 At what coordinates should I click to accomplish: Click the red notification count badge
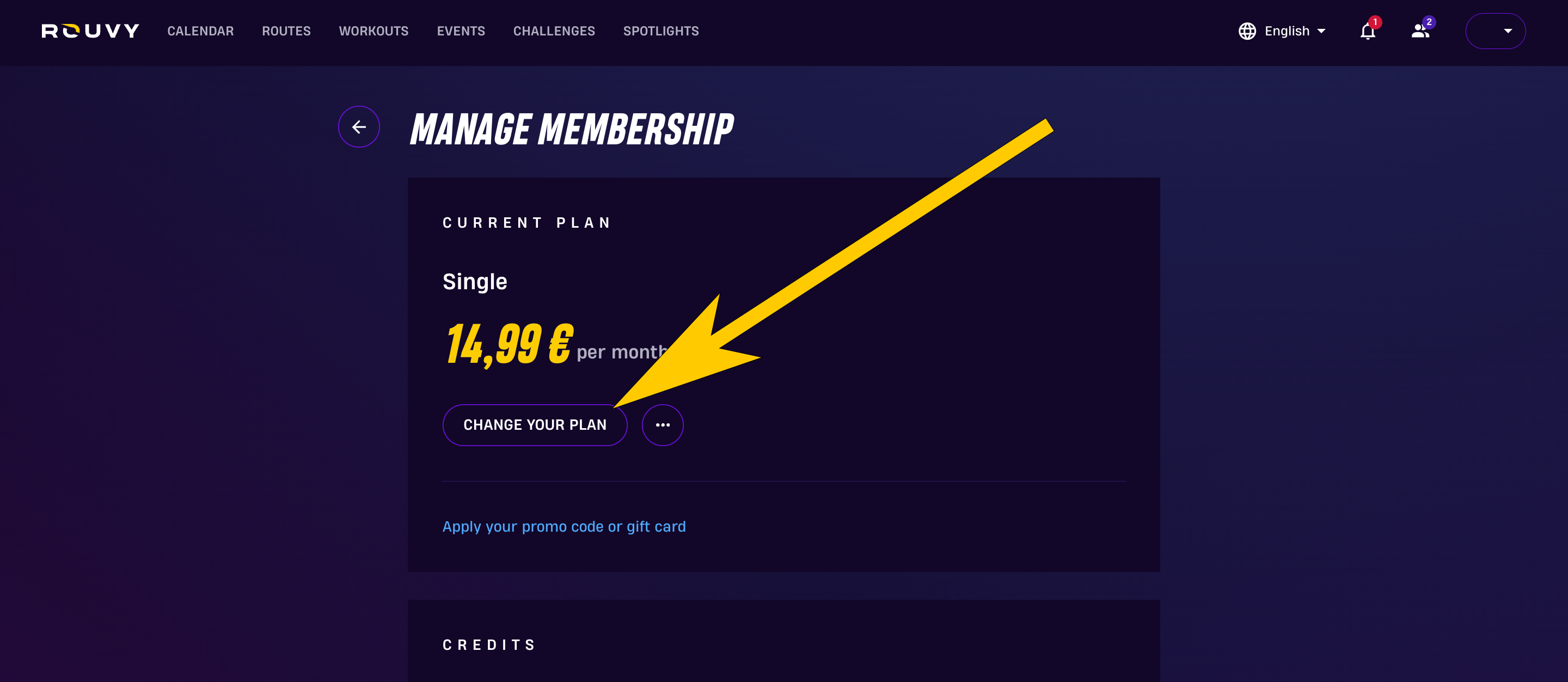coord(1375,22)
